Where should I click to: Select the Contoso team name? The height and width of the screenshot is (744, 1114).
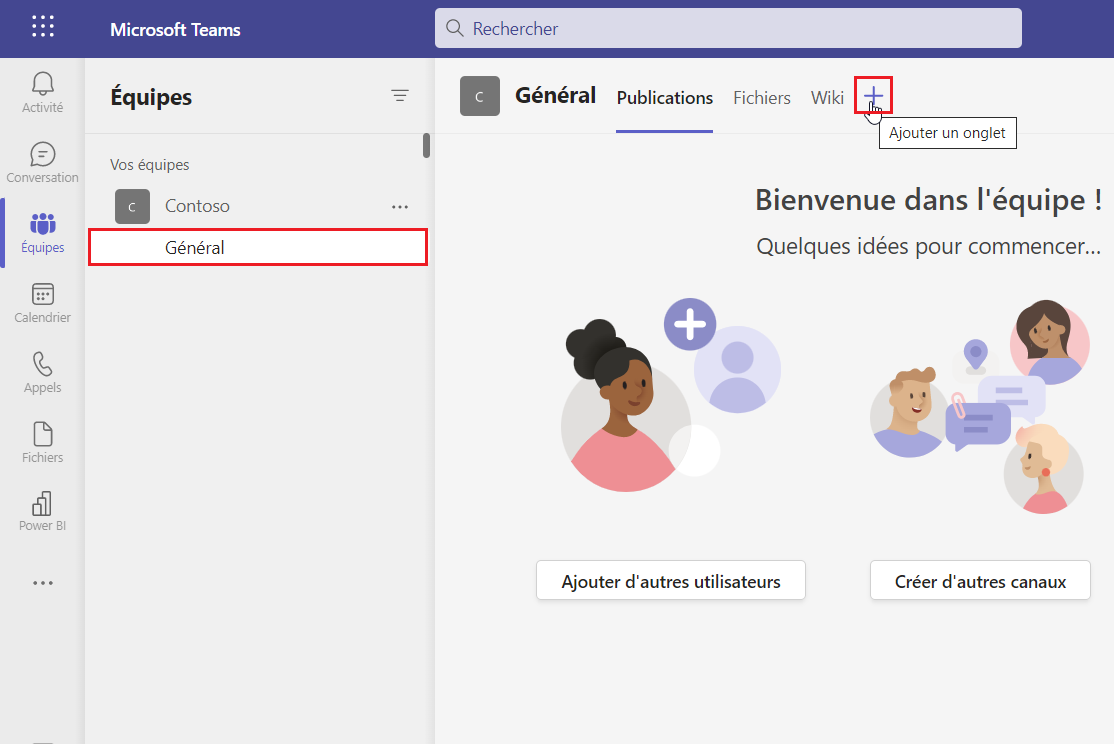click(198, 206)
